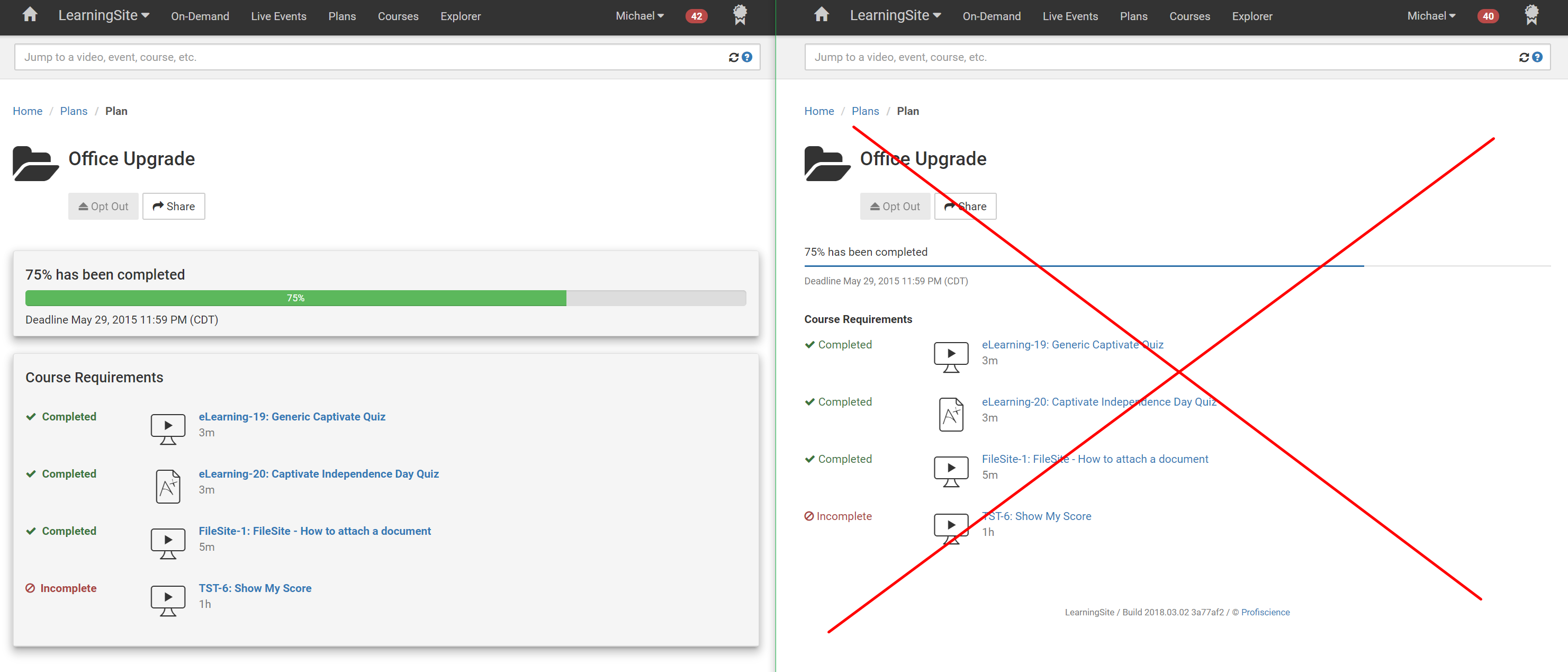Open Explorer in the right navbar
The width and height of the screenshot is (1568, 672).
(x=1252, y=16)
